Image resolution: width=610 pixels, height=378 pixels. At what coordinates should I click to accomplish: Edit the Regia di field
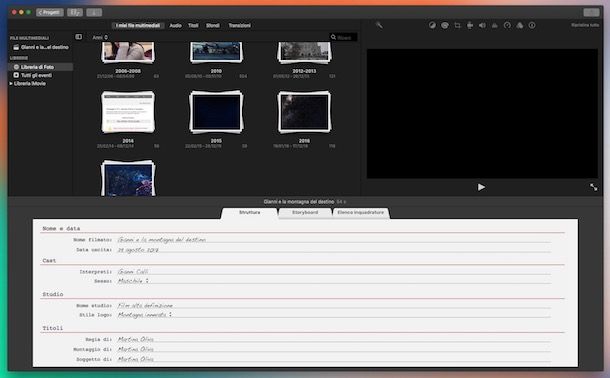coord(334,340)
